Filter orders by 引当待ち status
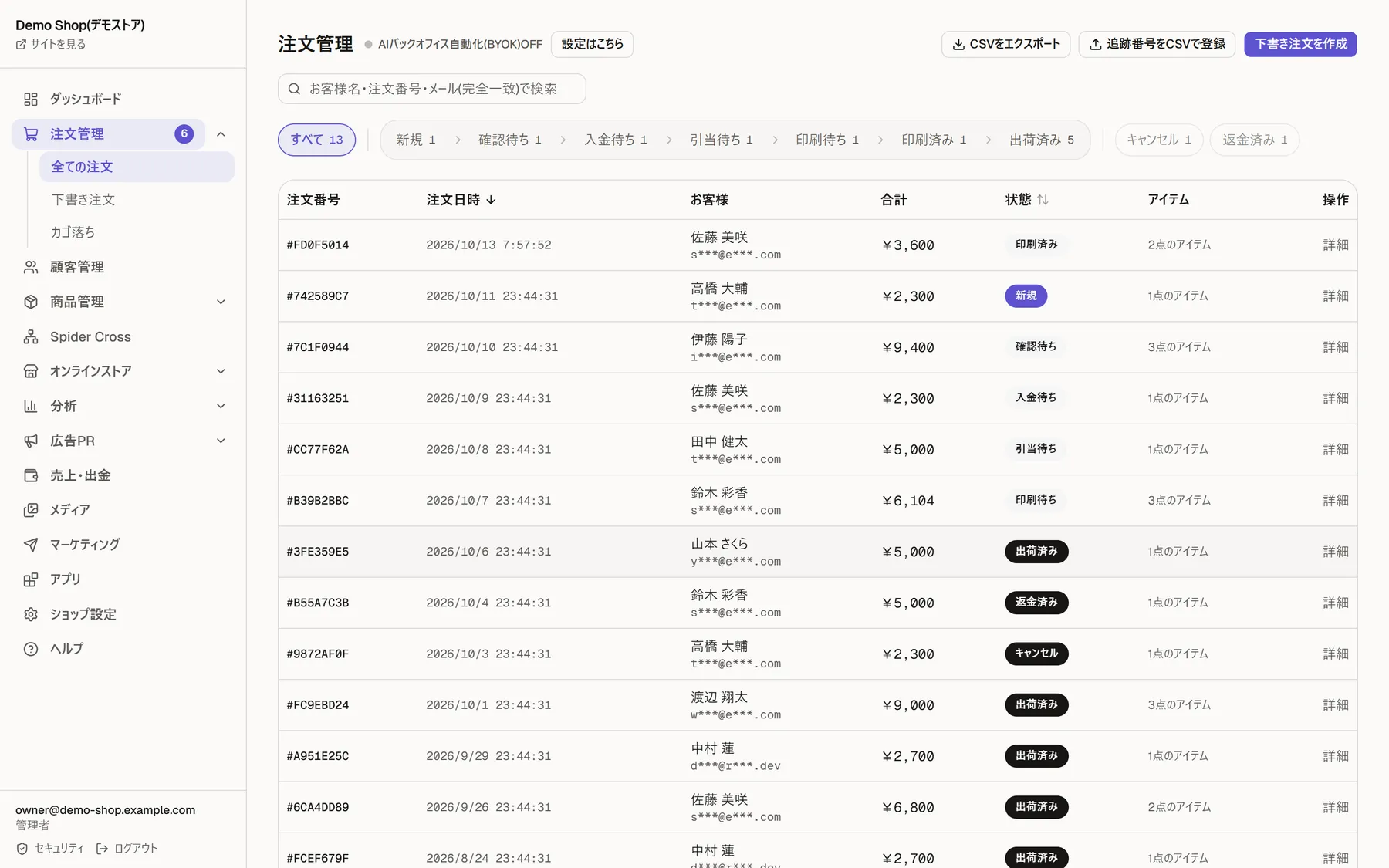1389x868 pixels. pos(721,140)
